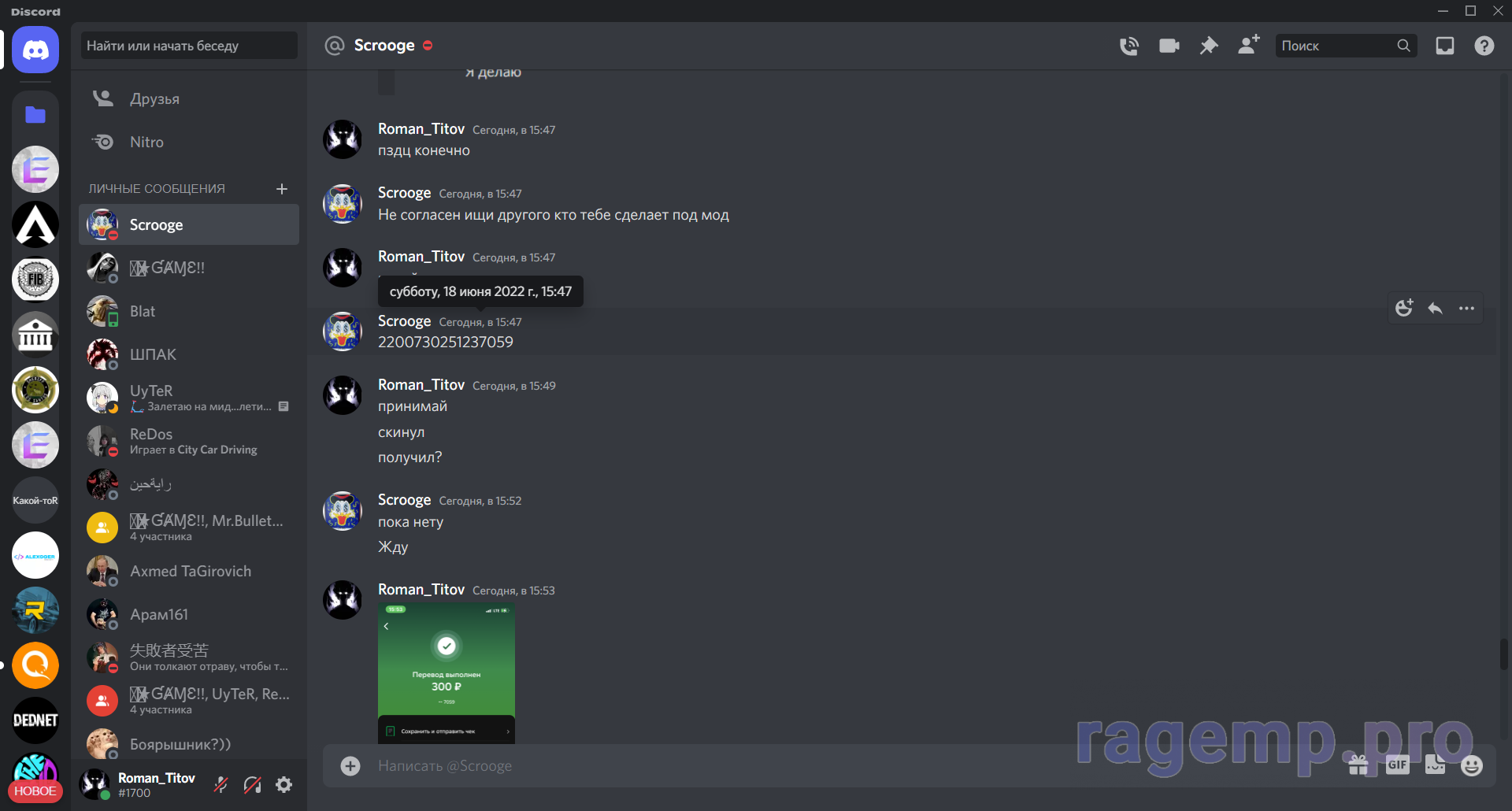Open the Apam161 conversation
The image size is (1512, 811).
(189, 614)
